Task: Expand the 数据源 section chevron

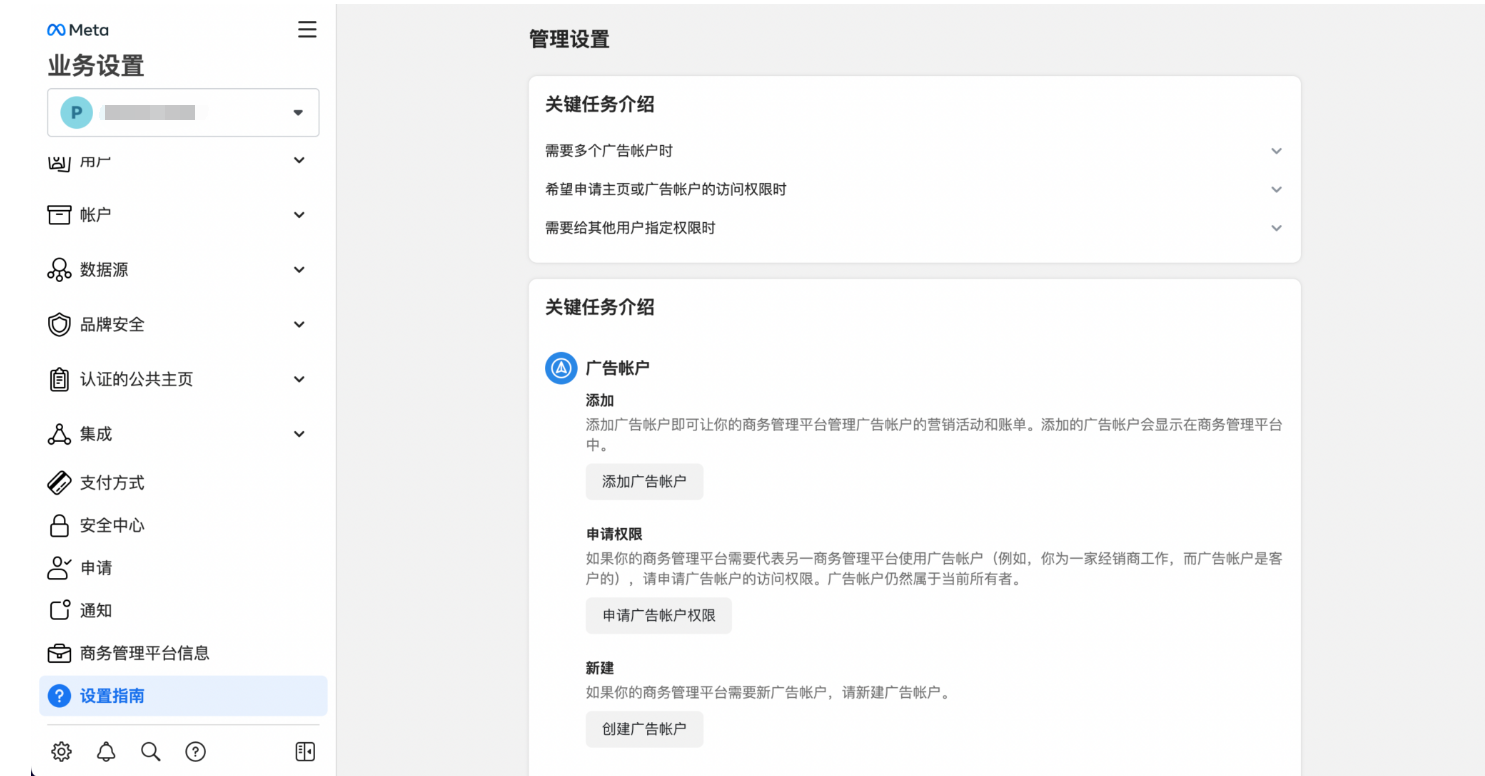Action: coord(299,270)
